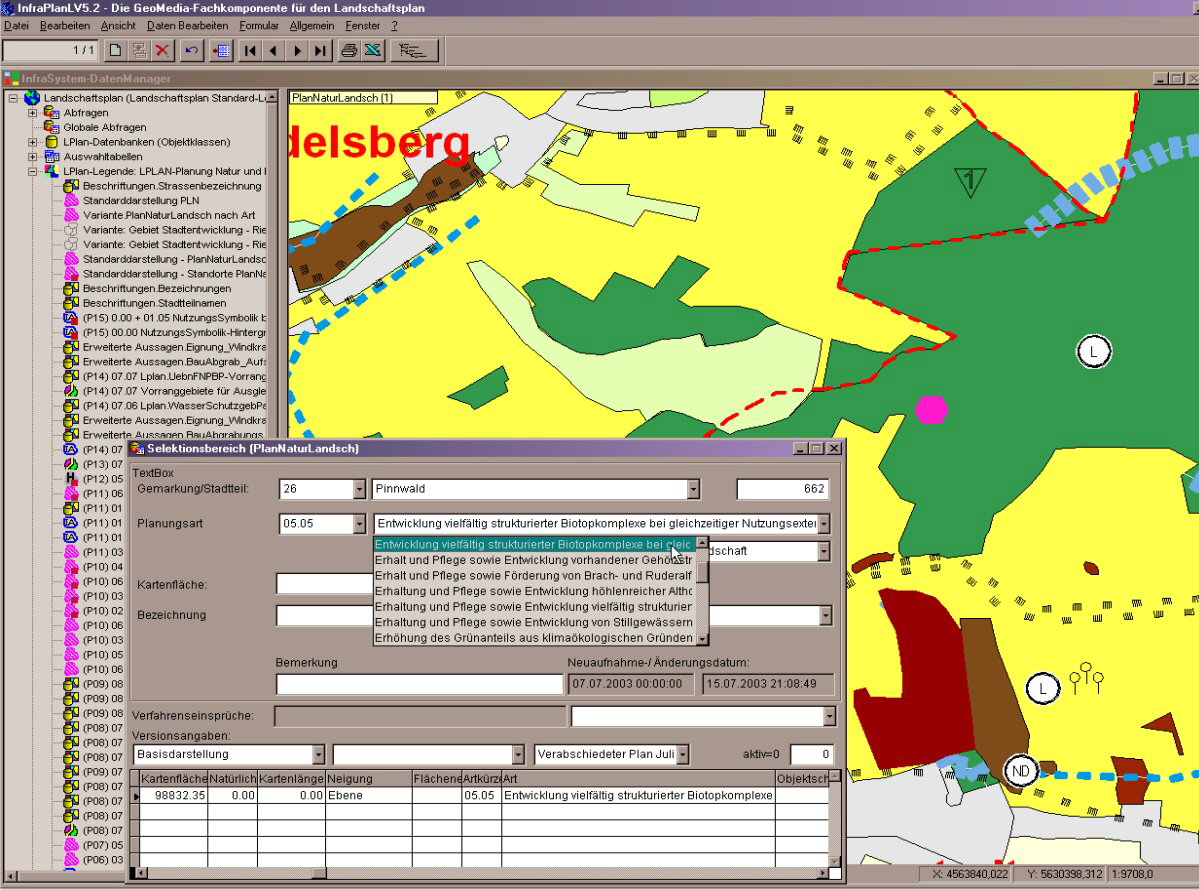Click the red X delete record icon
Screen dimensions: 1199x889
pos(163,50)
